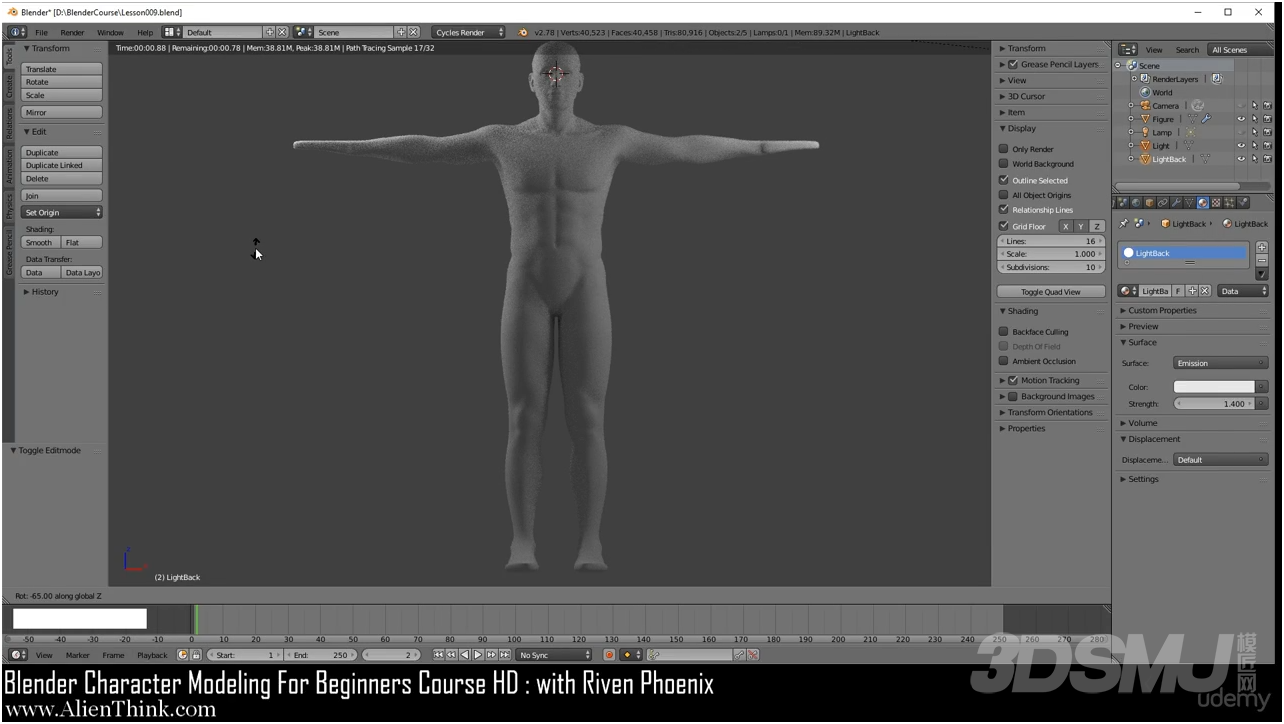This screenshot has height=724, width=1284.
Task: Toggle visibility eye for Figure
Action: 1241,119
